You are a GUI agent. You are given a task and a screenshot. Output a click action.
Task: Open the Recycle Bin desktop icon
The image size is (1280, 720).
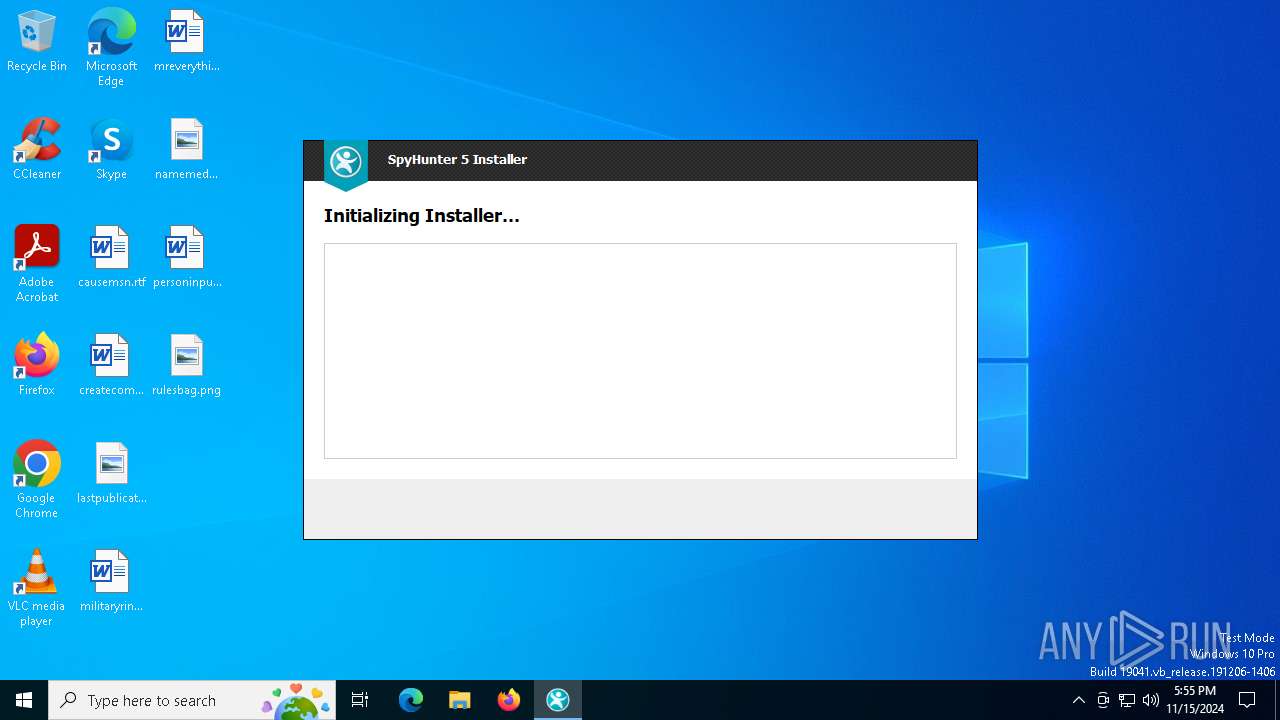pos(37,42)
